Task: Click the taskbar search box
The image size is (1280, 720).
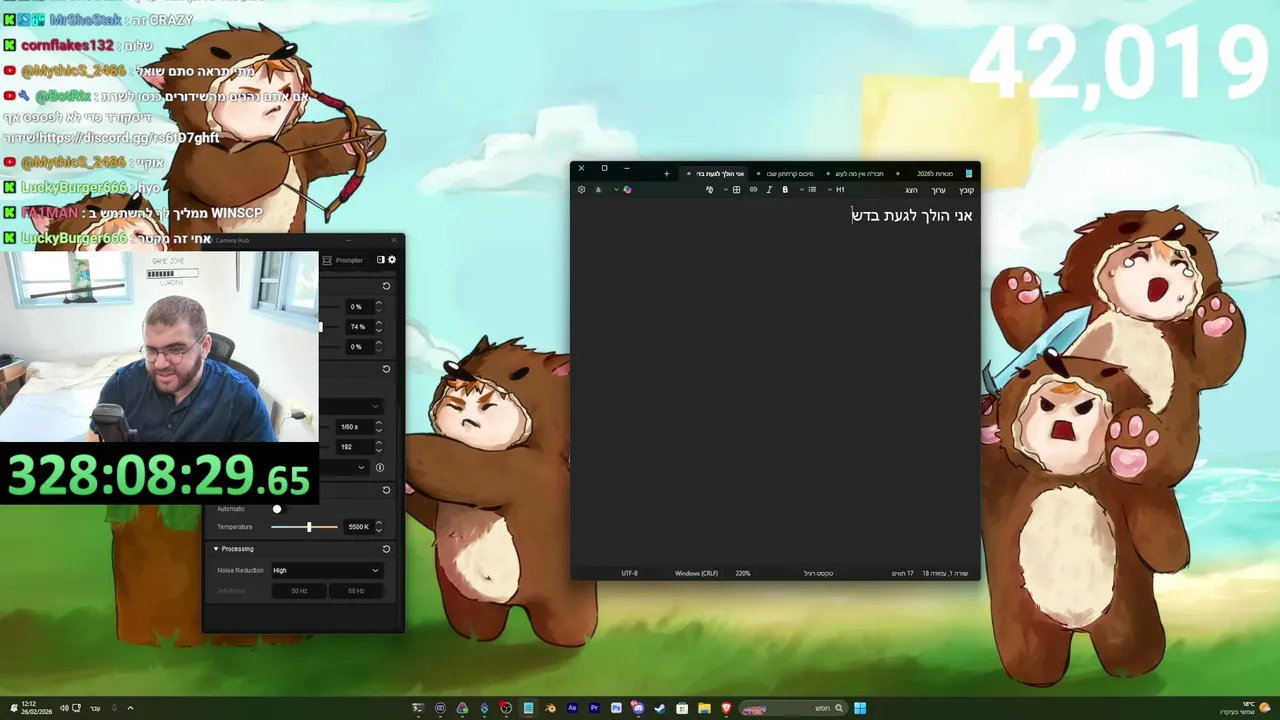Action: [x=793, y=708]
